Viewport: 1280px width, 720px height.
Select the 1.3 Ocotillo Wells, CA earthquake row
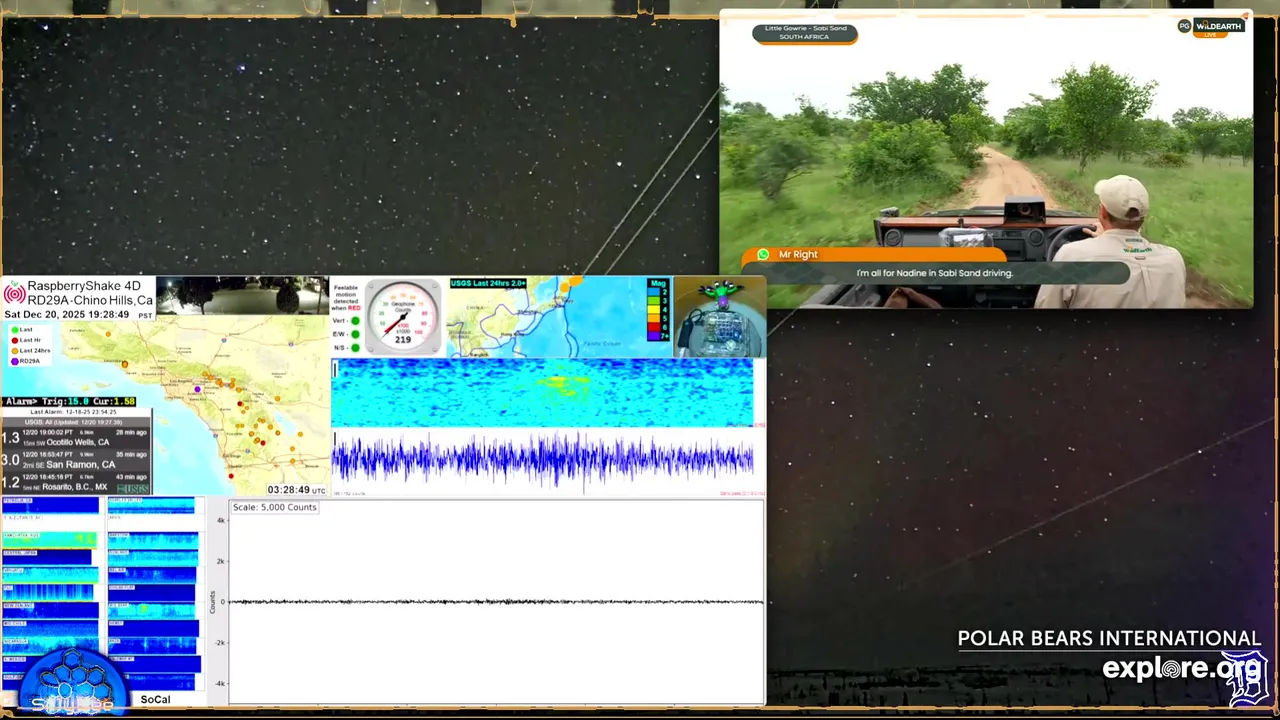(x=76, y=438)
